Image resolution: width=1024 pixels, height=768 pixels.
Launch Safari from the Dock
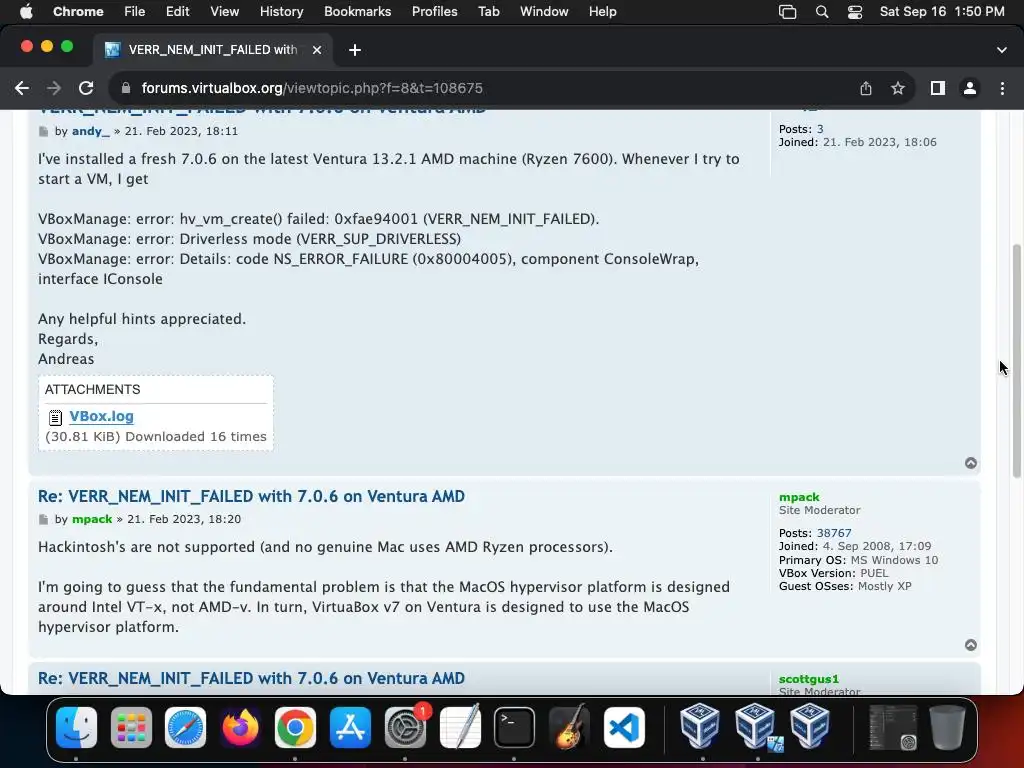pos(185,728)
